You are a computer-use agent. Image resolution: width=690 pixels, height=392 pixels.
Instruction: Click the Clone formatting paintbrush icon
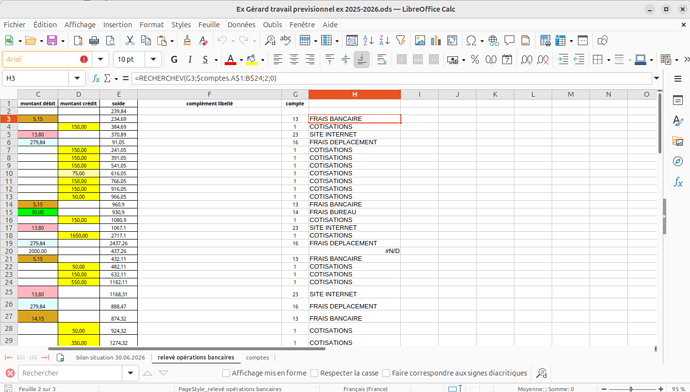pyautogui.click(x=187, y=40)
